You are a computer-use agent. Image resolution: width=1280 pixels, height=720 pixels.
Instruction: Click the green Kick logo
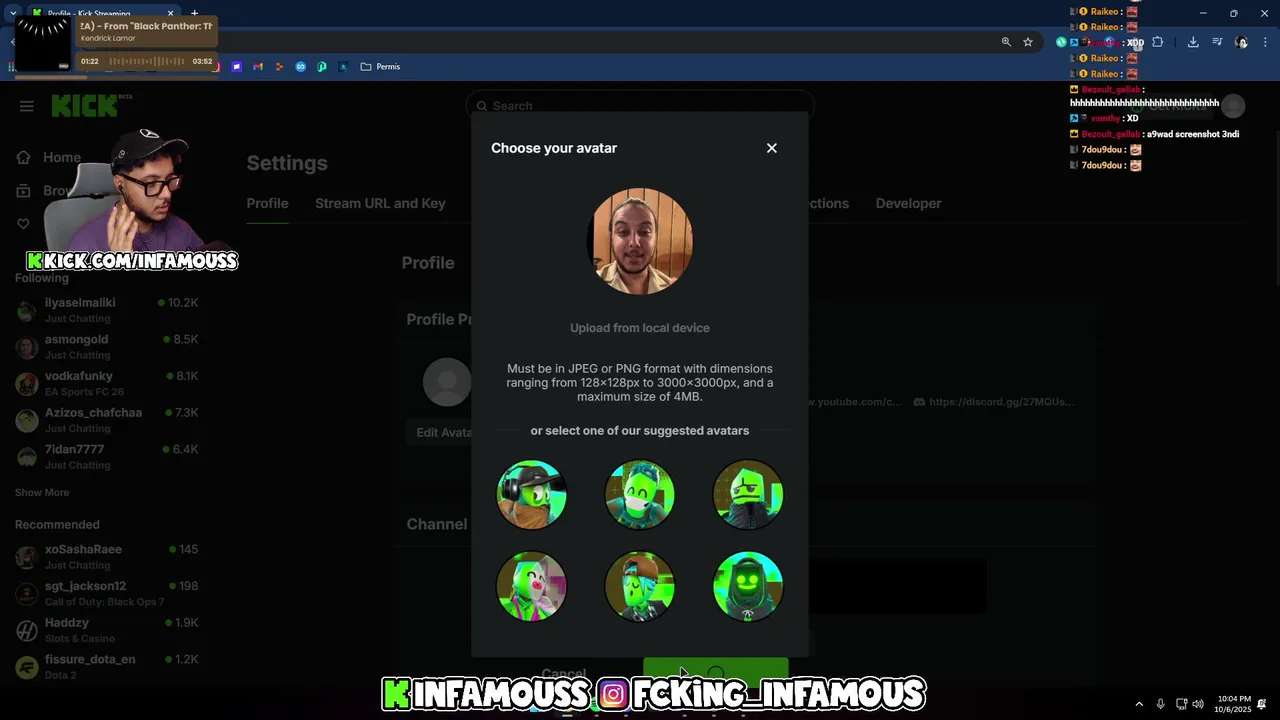86,106
